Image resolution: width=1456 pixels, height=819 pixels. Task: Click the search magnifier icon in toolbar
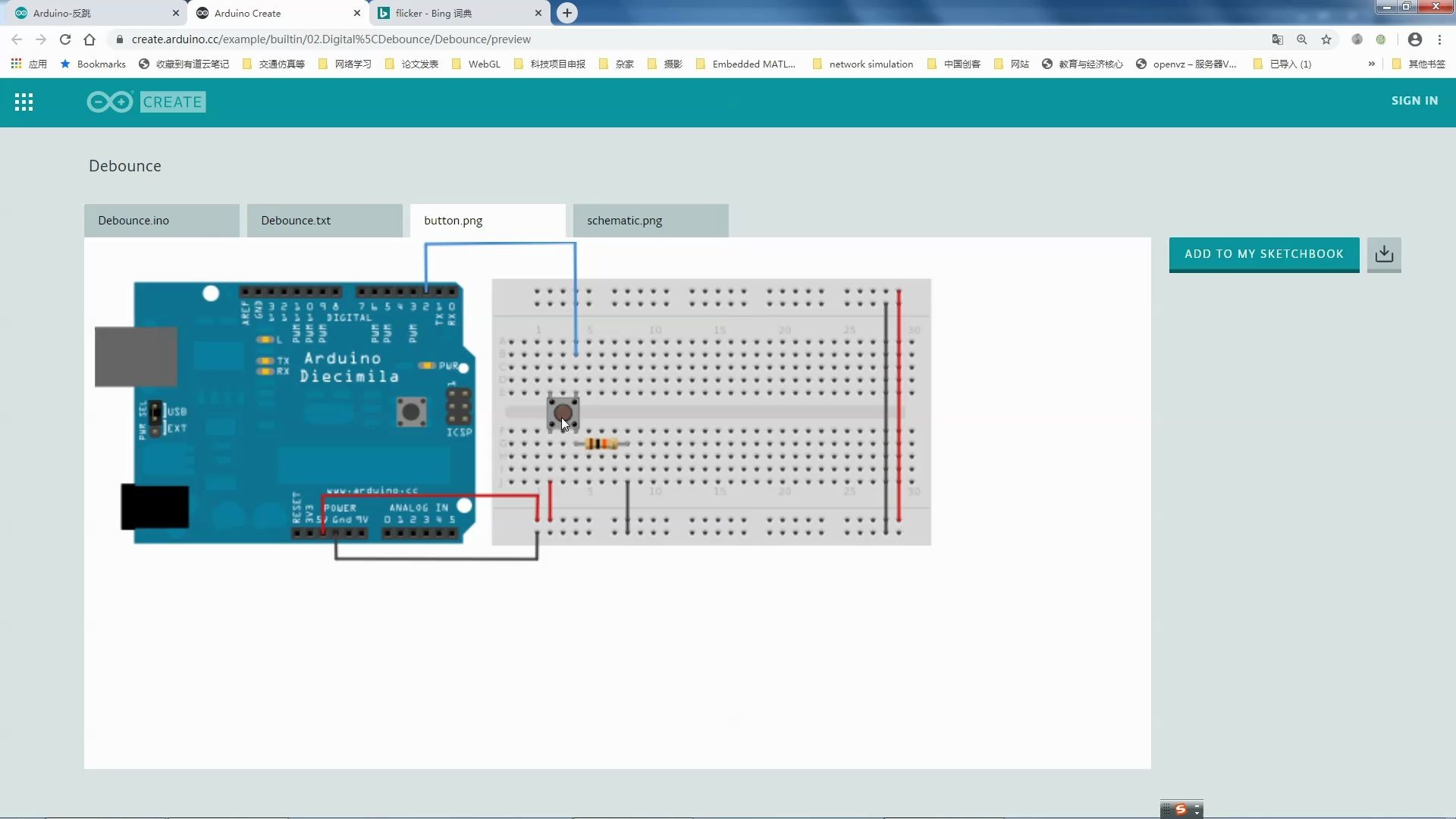1302,39
